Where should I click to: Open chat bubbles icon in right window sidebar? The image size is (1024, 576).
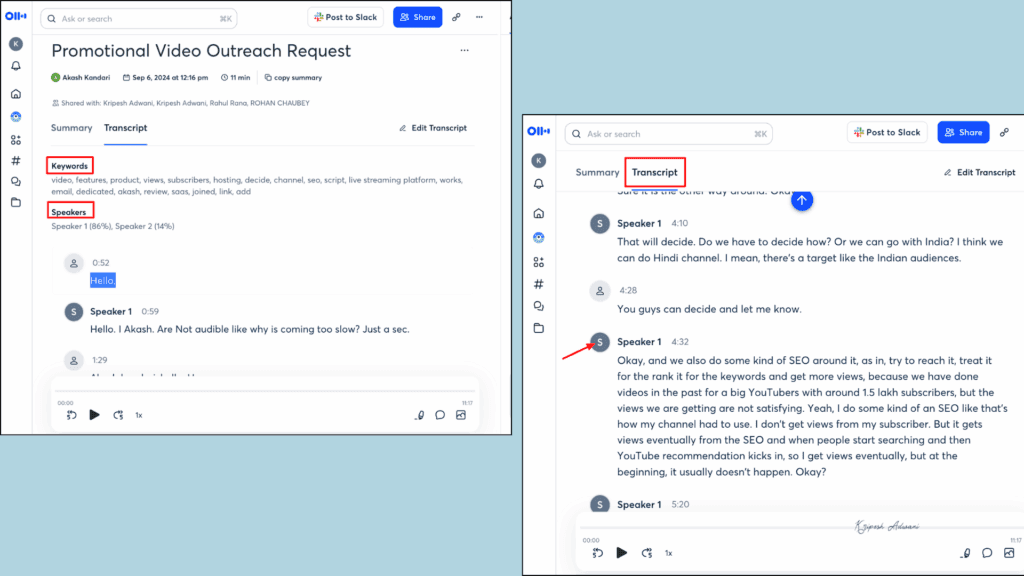point(539,306)
